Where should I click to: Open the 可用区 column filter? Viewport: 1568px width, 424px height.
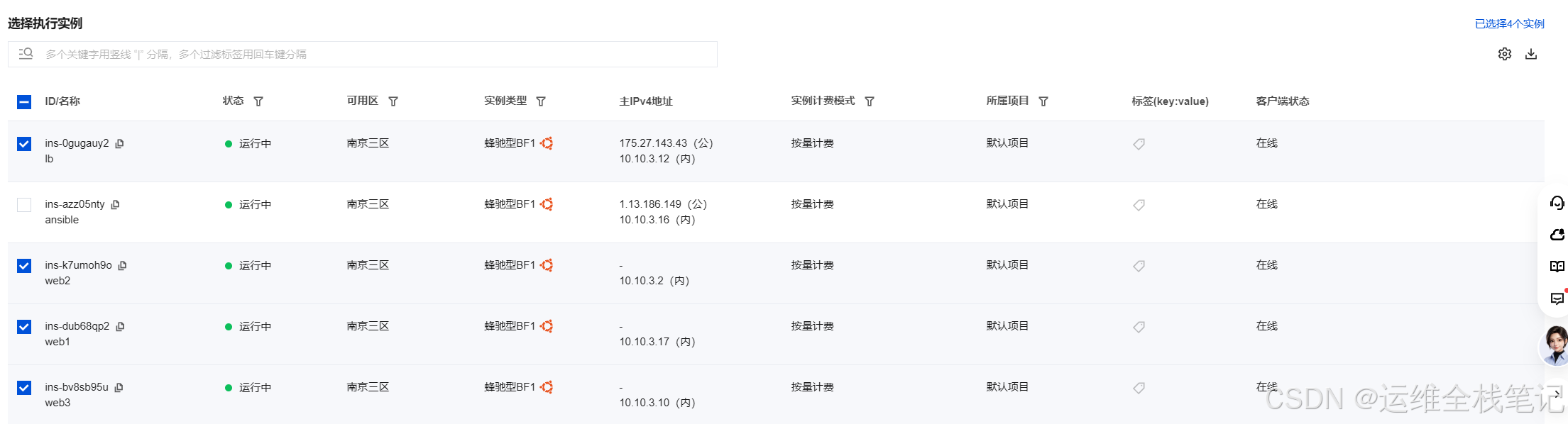coord(393,101)
